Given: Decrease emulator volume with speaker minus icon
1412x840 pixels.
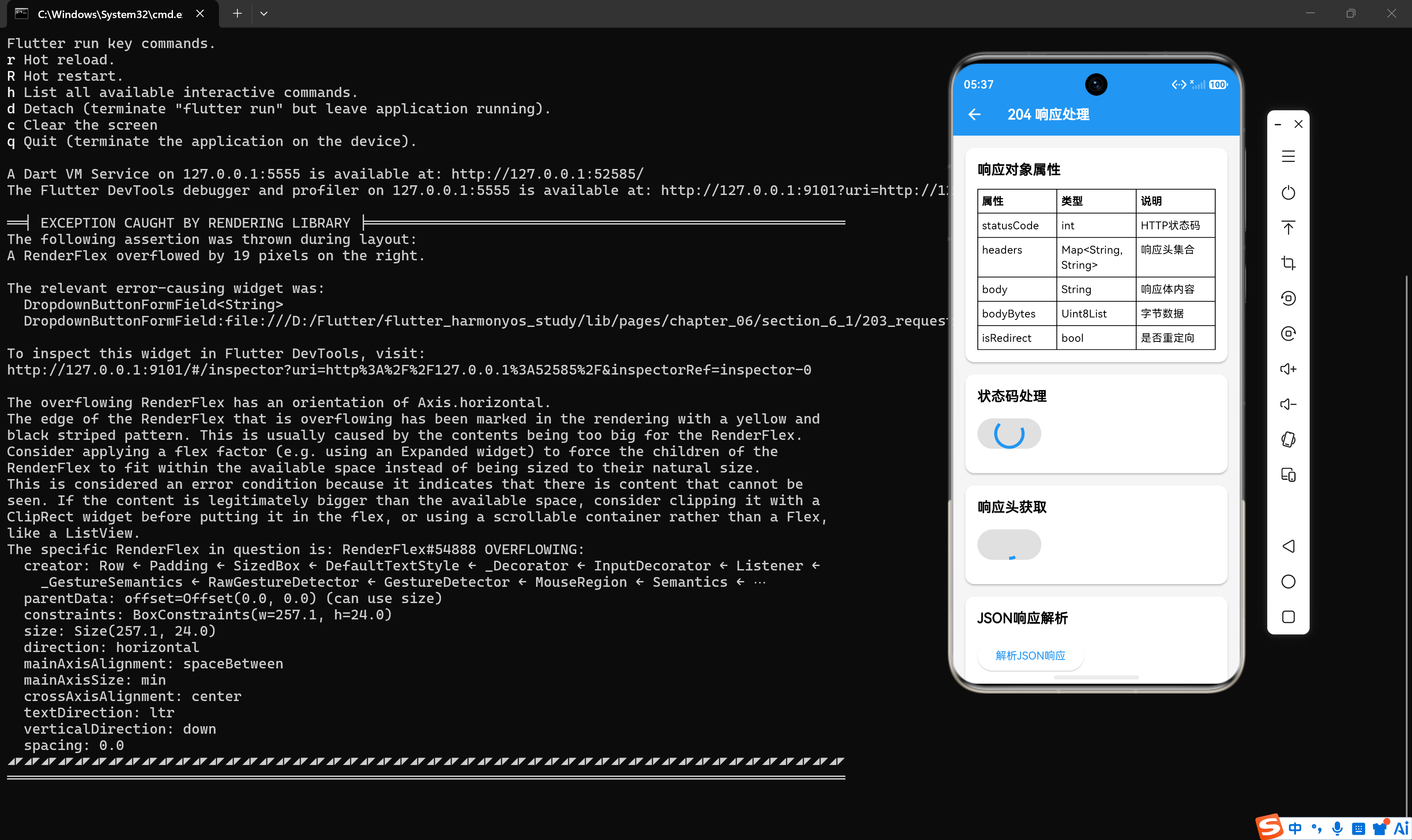Looking at the screenshot, I should [x=1288, y=404].
